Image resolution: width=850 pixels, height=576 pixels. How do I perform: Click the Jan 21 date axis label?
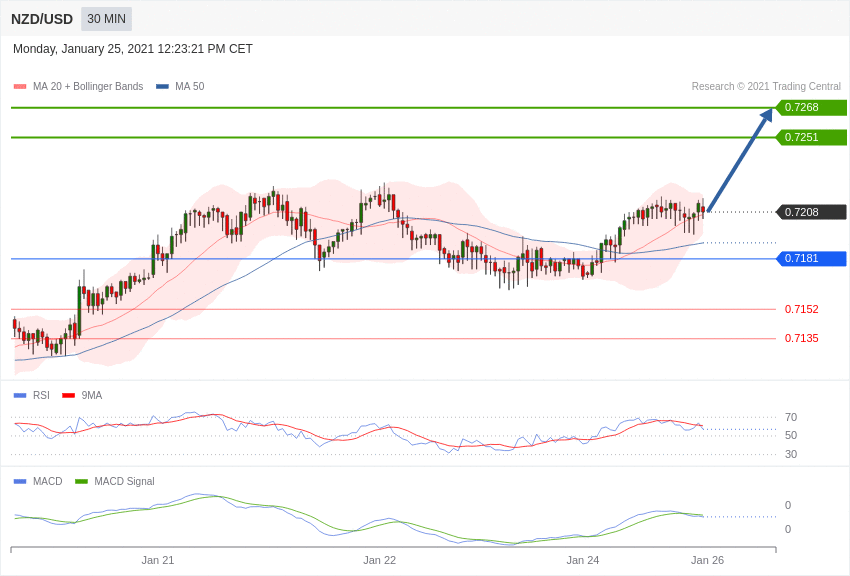[x=158, y=560]
